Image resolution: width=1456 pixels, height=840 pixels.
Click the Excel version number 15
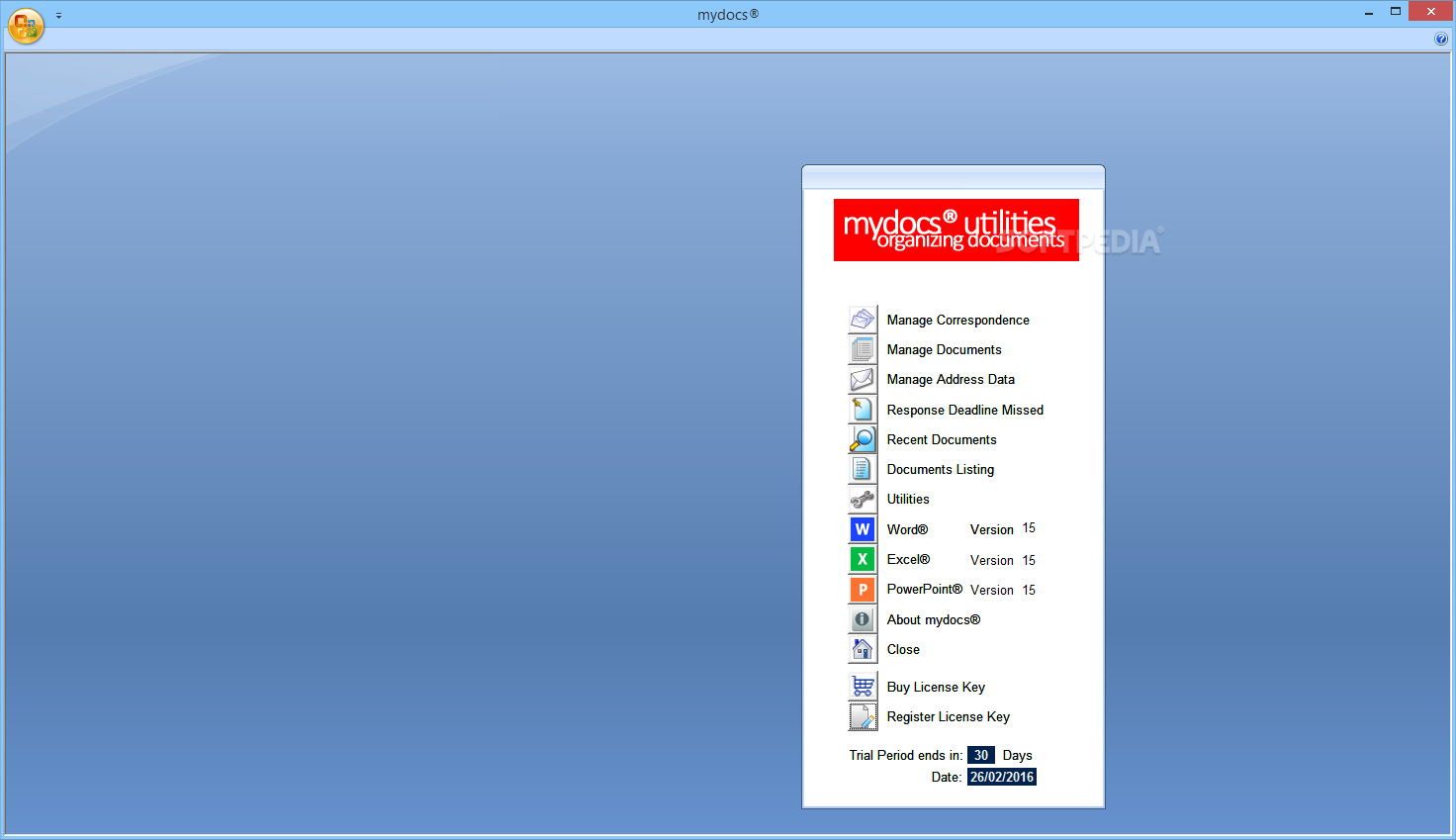(1029, 560)
